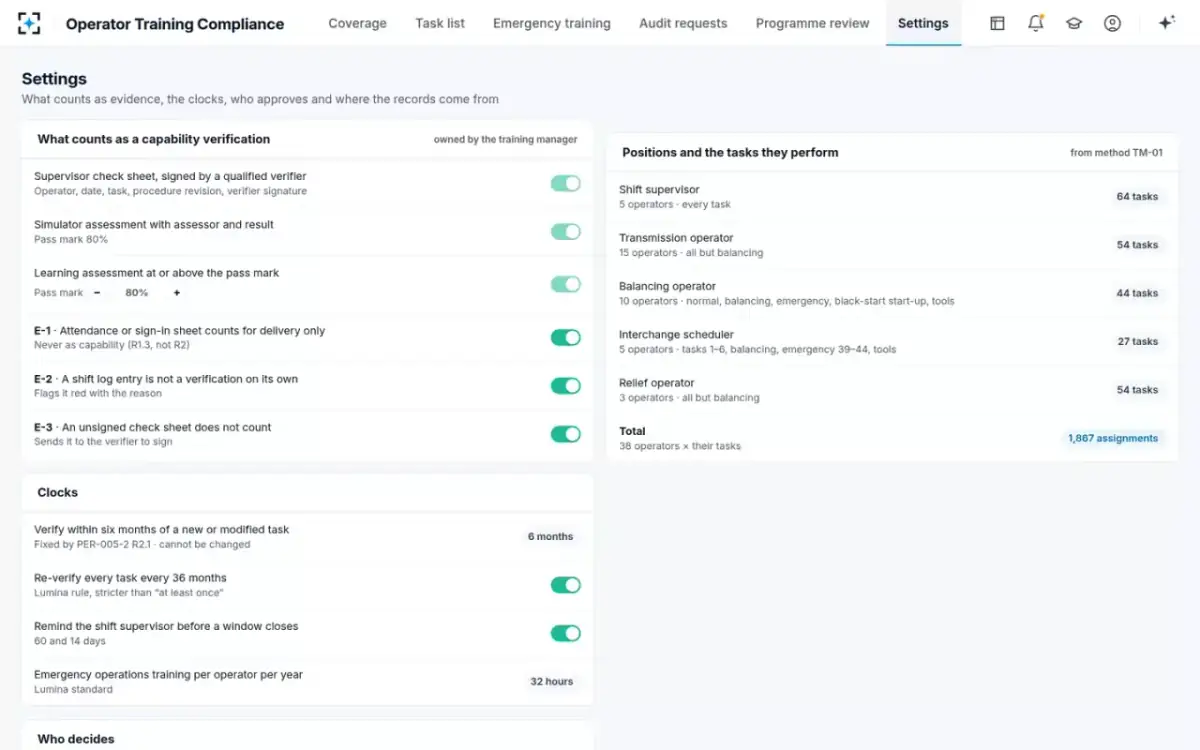1200x750 pixels.
Task: Disable Re-verify every task every 36 months
Action: click(566, 585)
